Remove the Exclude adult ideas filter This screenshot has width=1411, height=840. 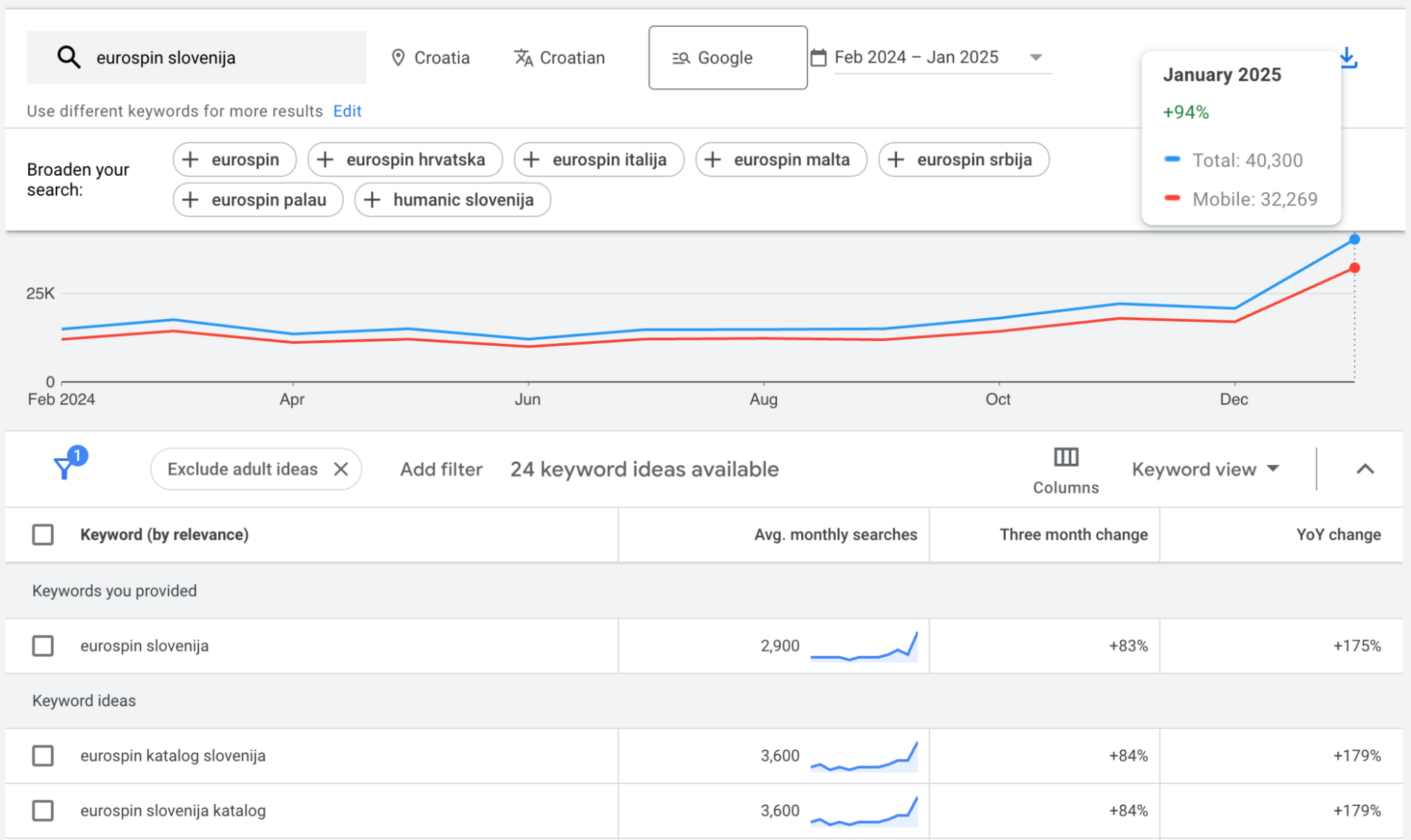[341, 469]
